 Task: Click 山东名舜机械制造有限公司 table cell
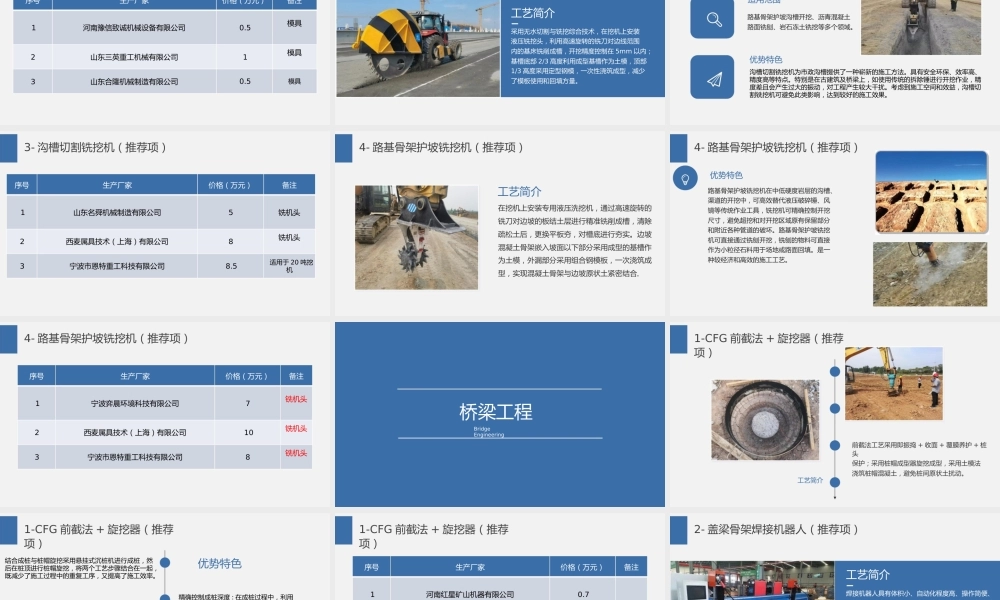pos(117,213)
